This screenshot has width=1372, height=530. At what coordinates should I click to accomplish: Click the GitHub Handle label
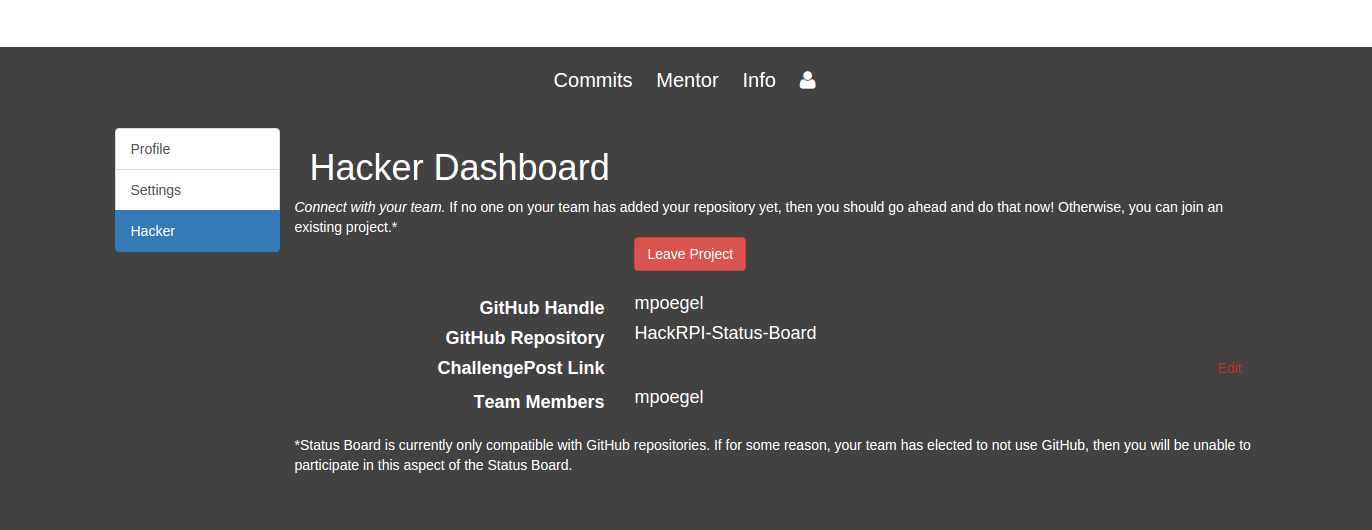pos(541,308)
